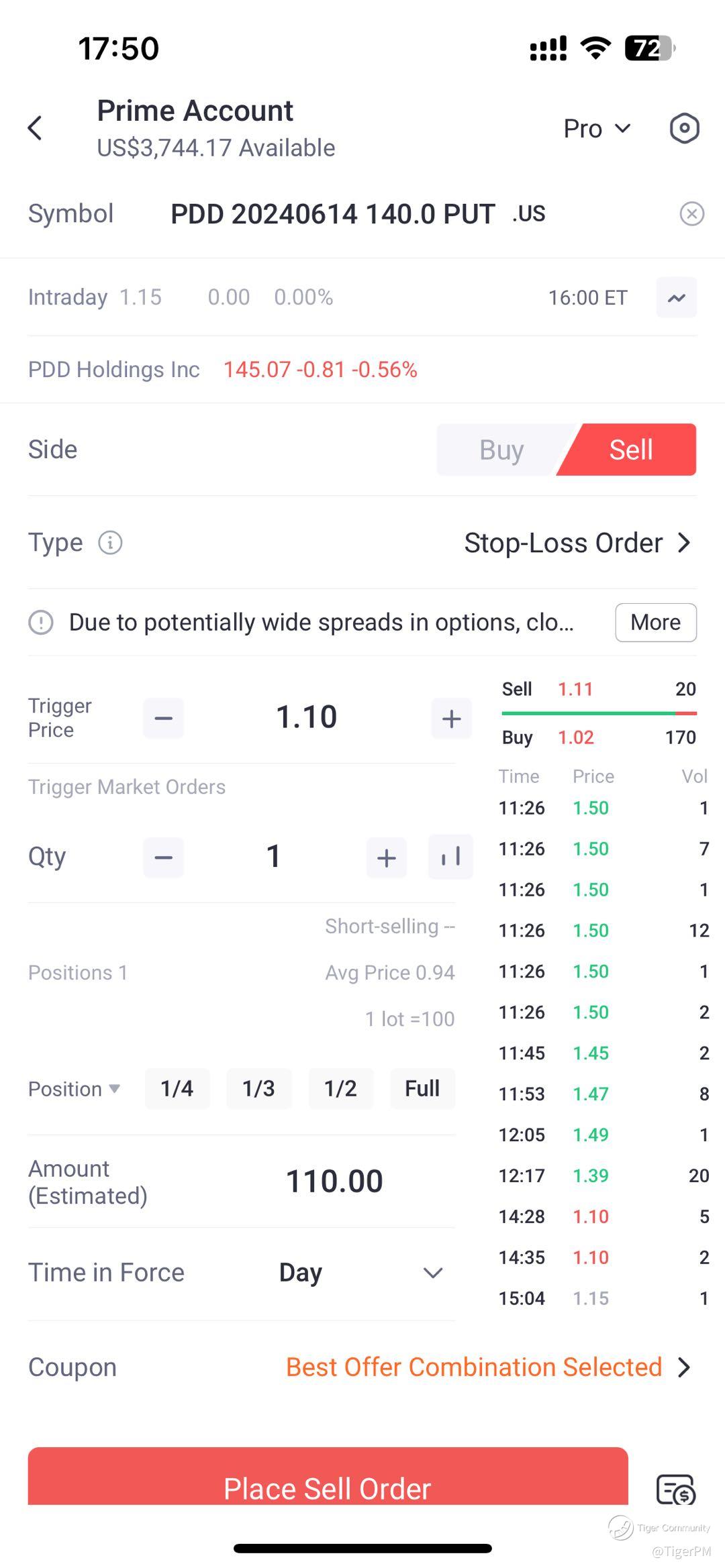Clear the PDD symbol field
Screen dimensions: 725x1568
tap(691, 214)
